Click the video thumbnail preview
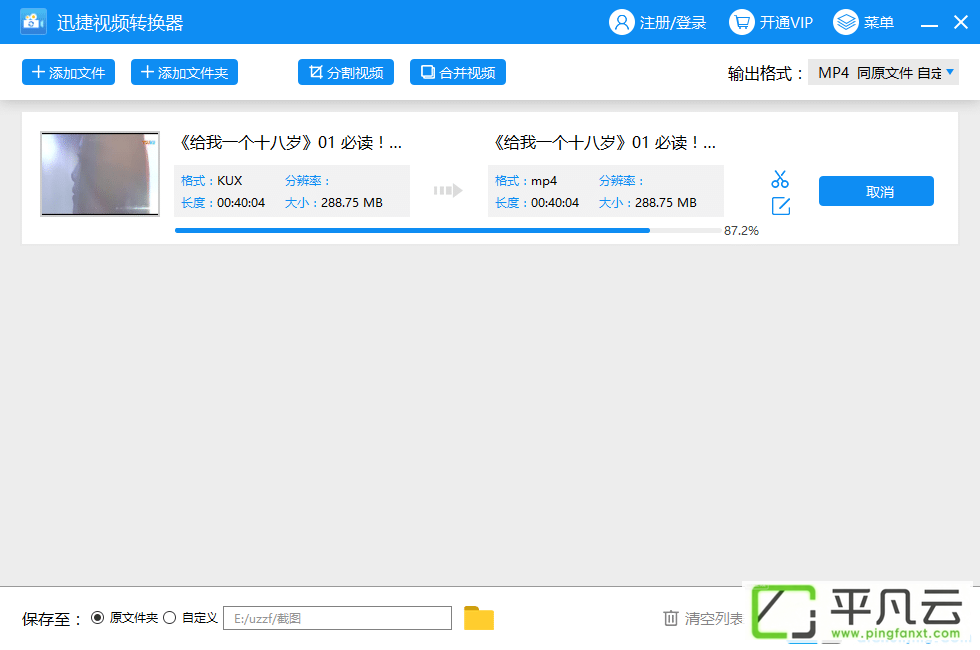The width and height of the screenshot is (980, 650). (x=100, y=174)
